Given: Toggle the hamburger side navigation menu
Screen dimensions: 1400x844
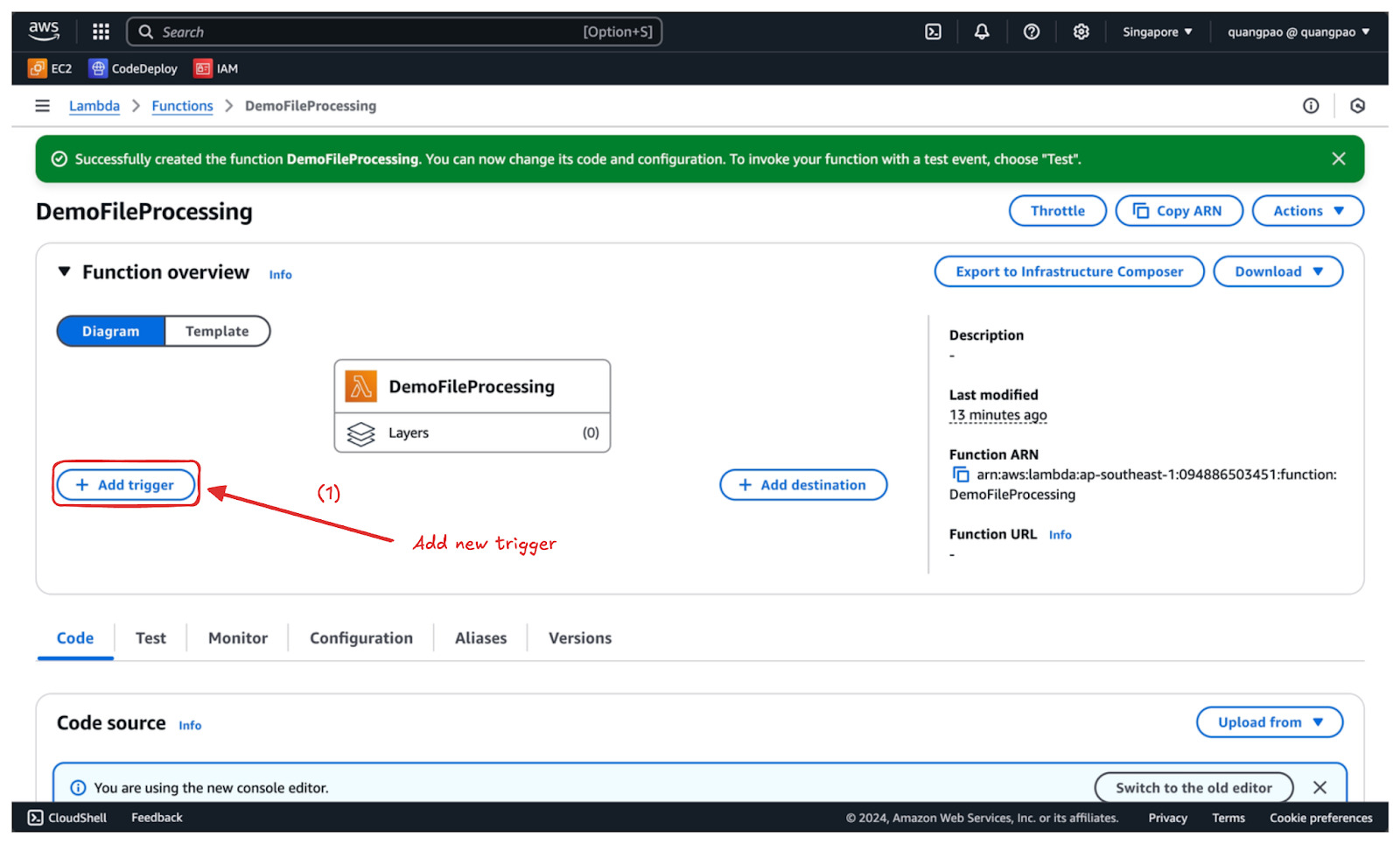Looking at the screenshot, I should (42, 106).
